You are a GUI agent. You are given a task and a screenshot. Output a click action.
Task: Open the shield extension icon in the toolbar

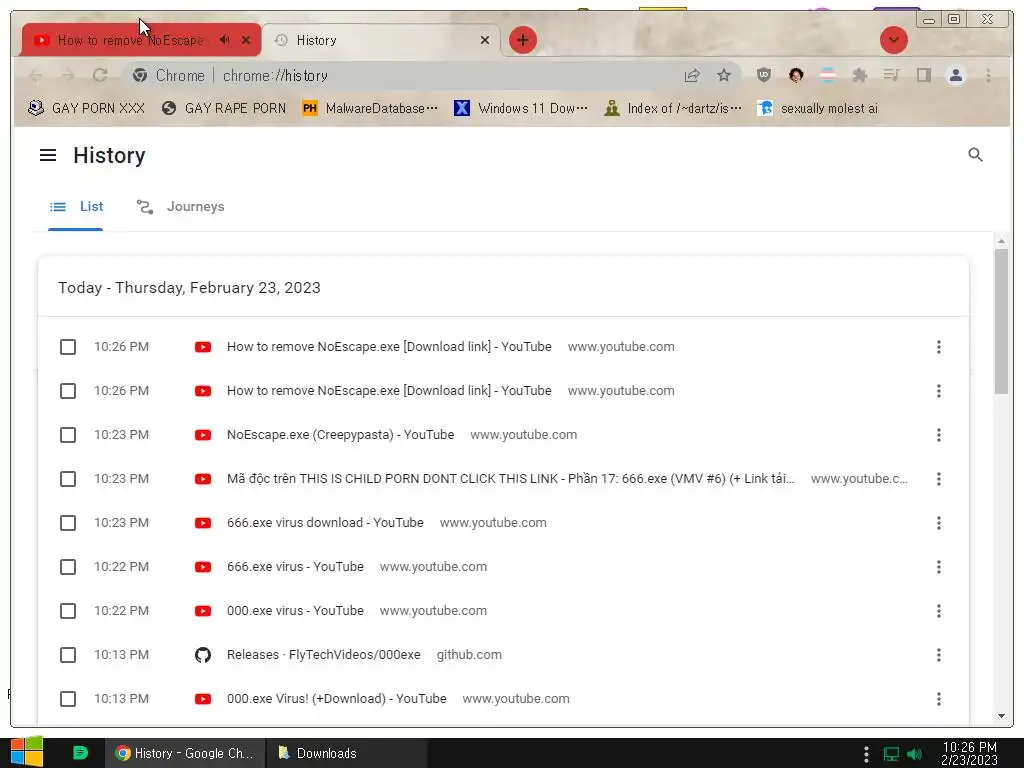tap(763, 75)
